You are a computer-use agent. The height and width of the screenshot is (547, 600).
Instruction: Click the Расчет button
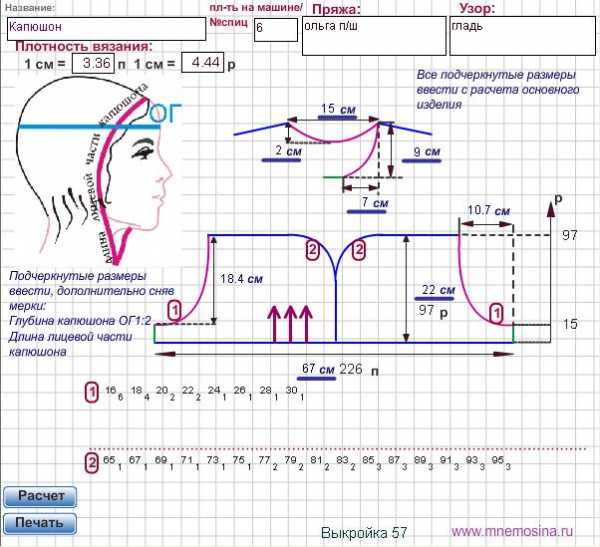(x=40, y=496)
